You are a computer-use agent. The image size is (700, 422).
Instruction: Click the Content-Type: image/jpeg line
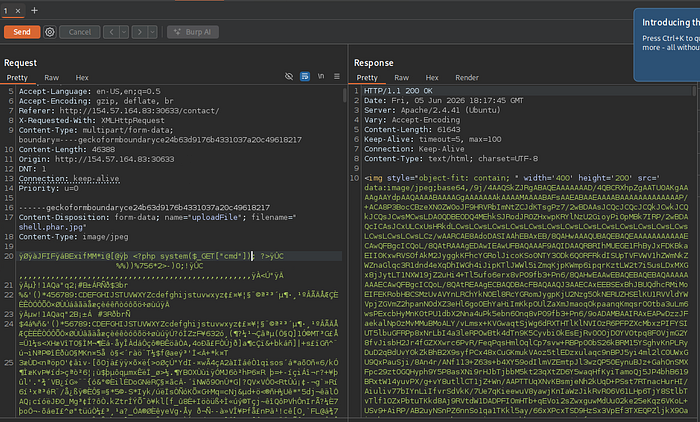[x=73, y=237]
